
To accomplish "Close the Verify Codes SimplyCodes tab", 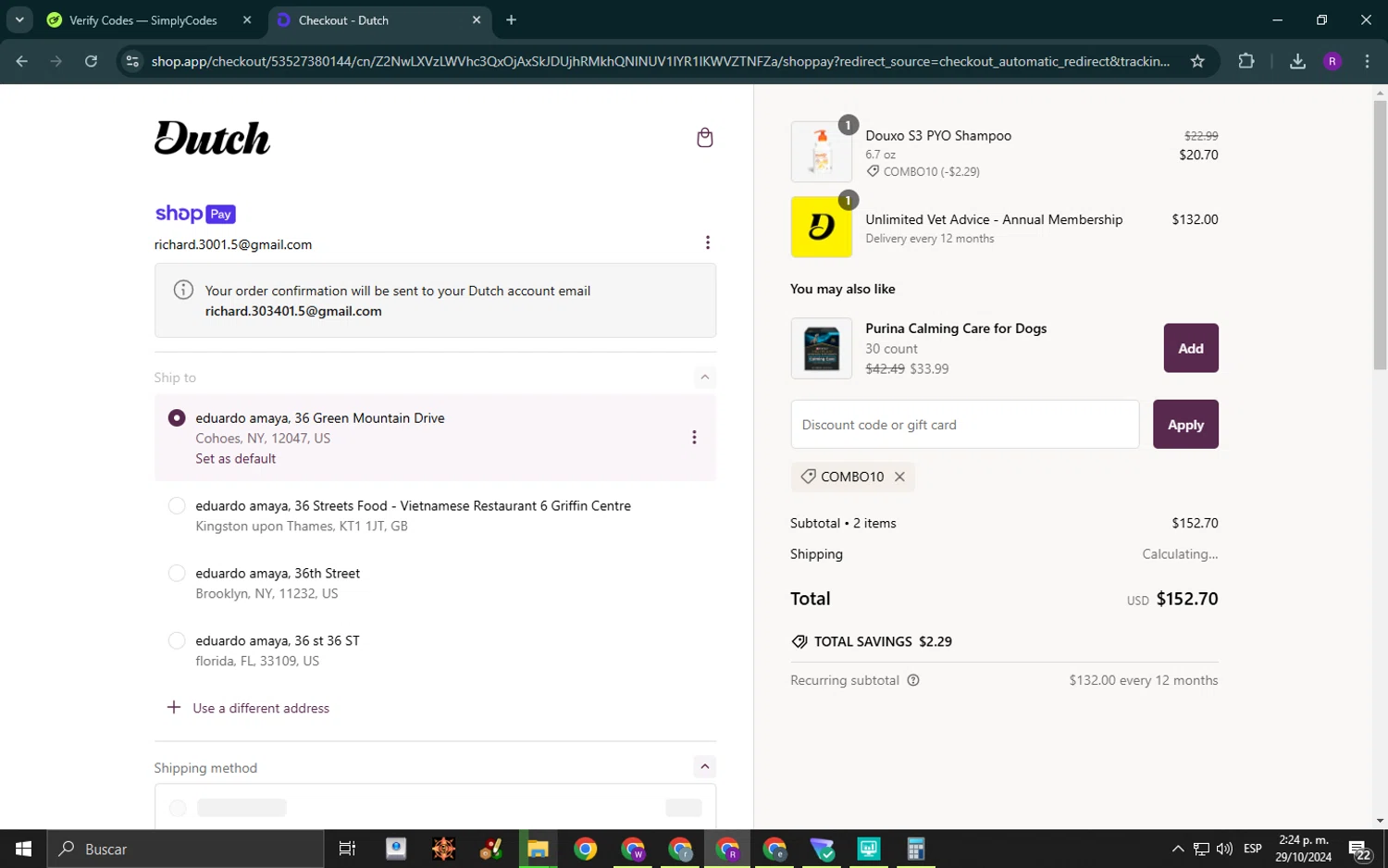I will pos(247,19).
